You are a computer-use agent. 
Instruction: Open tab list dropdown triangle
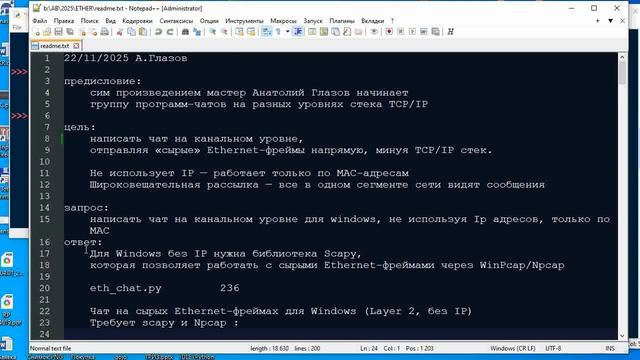[x=610, y=21]
